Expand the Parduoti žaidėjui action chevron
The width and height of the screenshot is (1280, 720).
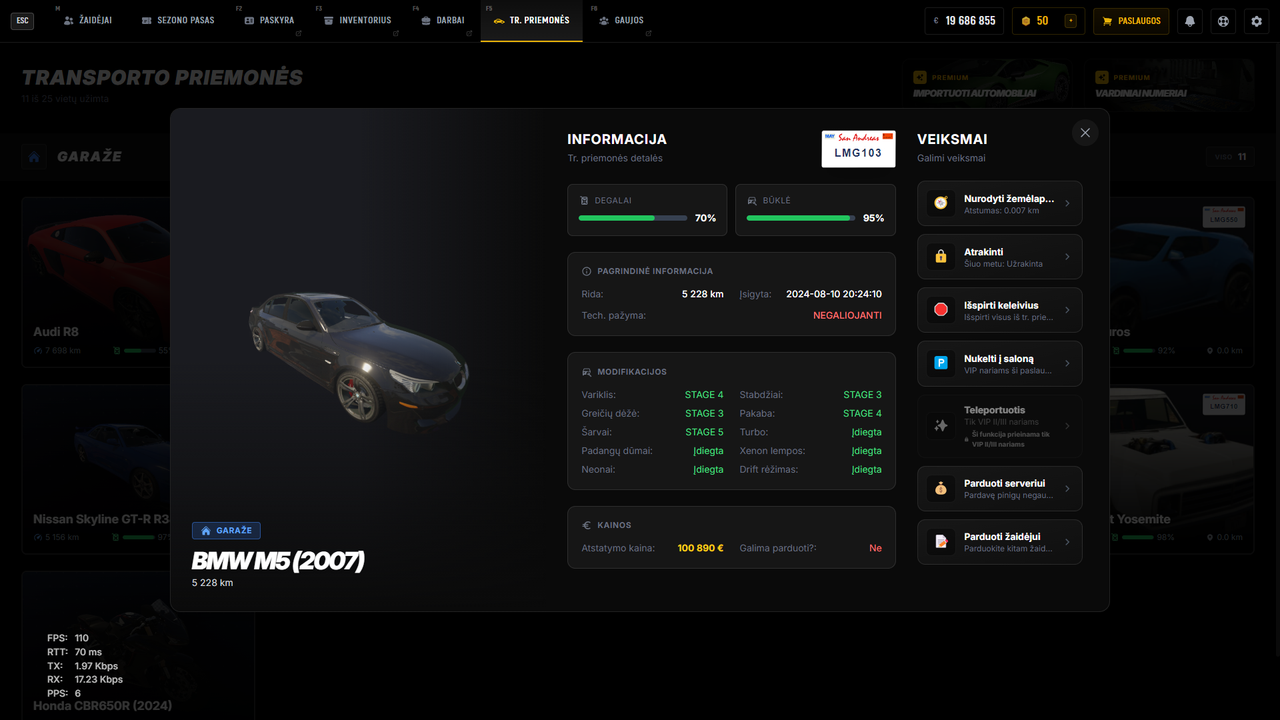tap(1067, 542)
